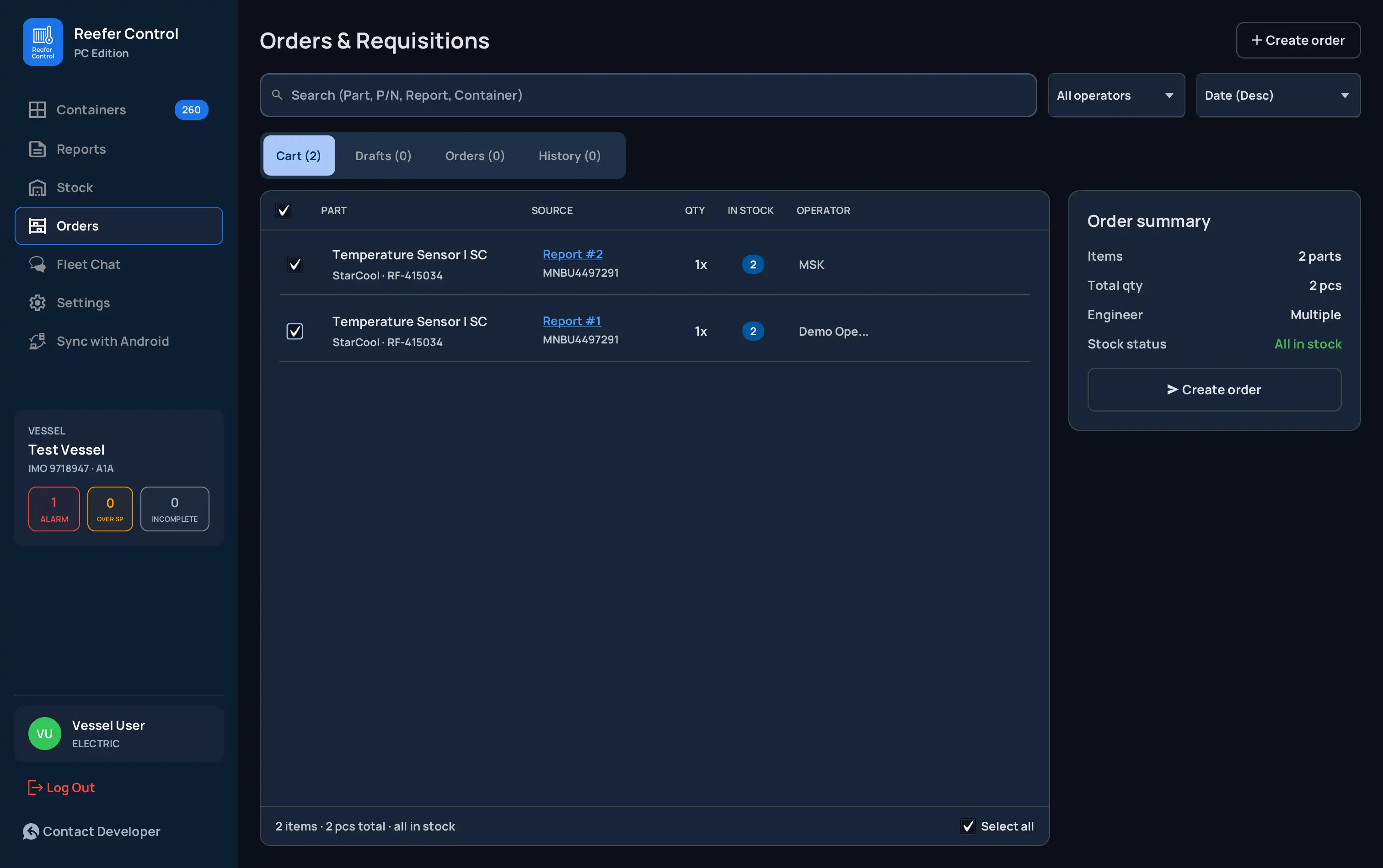Open the Date (Desc) sort dropdown

click(x=1278, y=95)
